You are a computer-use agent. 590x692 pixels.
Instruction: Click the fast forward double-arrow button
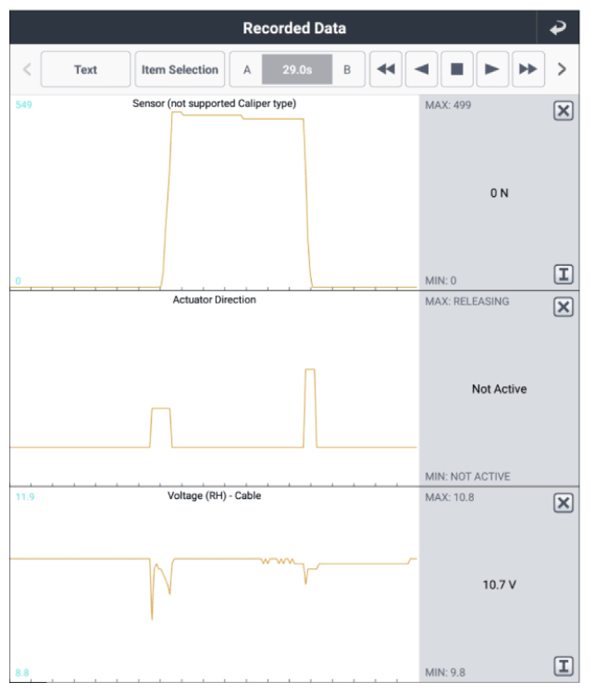(528, 69)
